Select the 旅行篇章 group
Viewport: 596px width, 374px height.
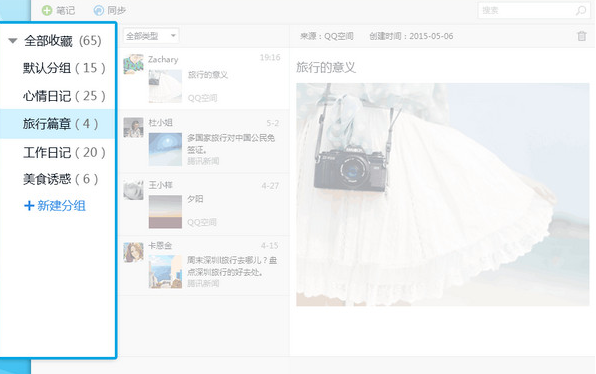click(x=58, y=124)
